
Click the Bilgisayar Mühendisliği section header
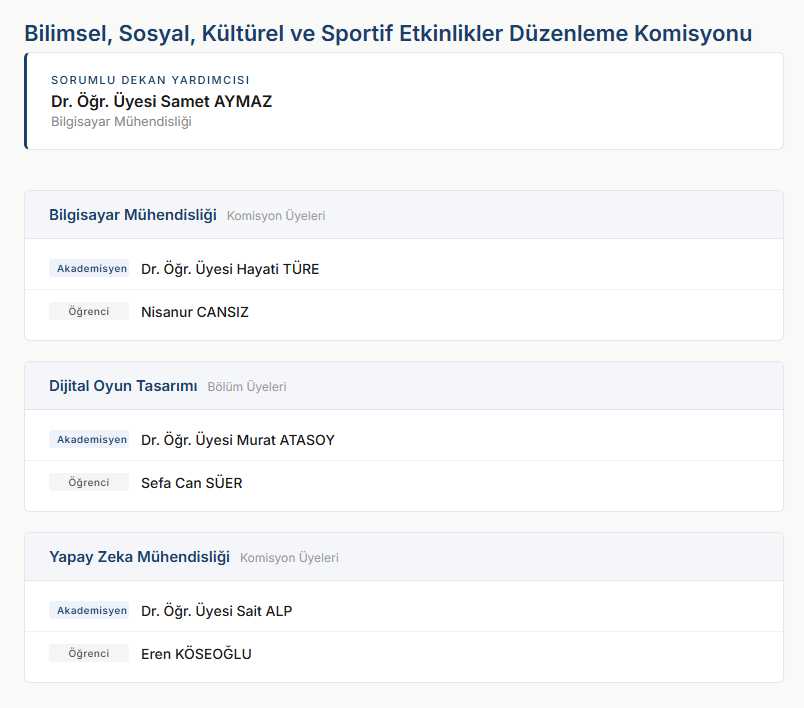pyautogui.click(x=133, y=215)
